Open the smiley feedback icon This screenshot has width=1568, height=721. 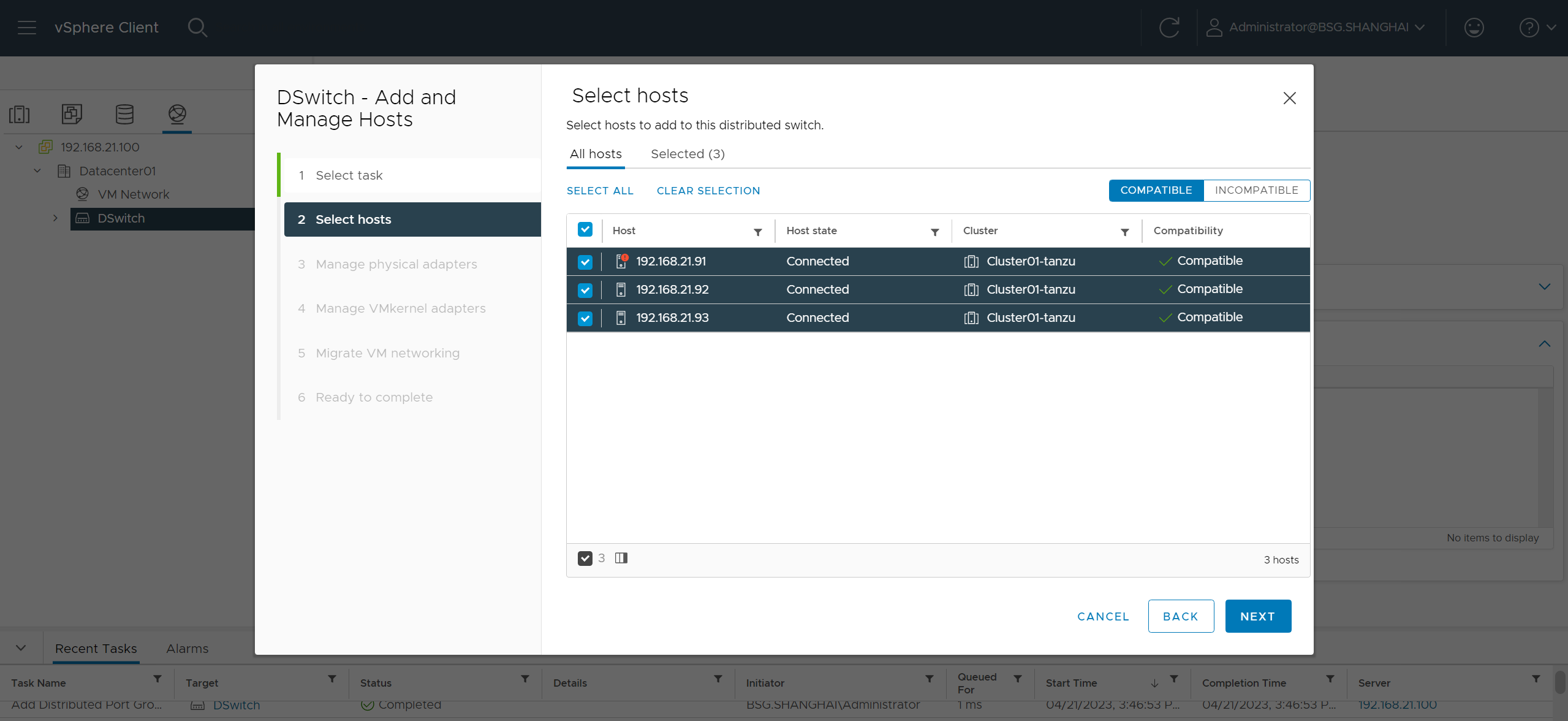[1474, 28]
